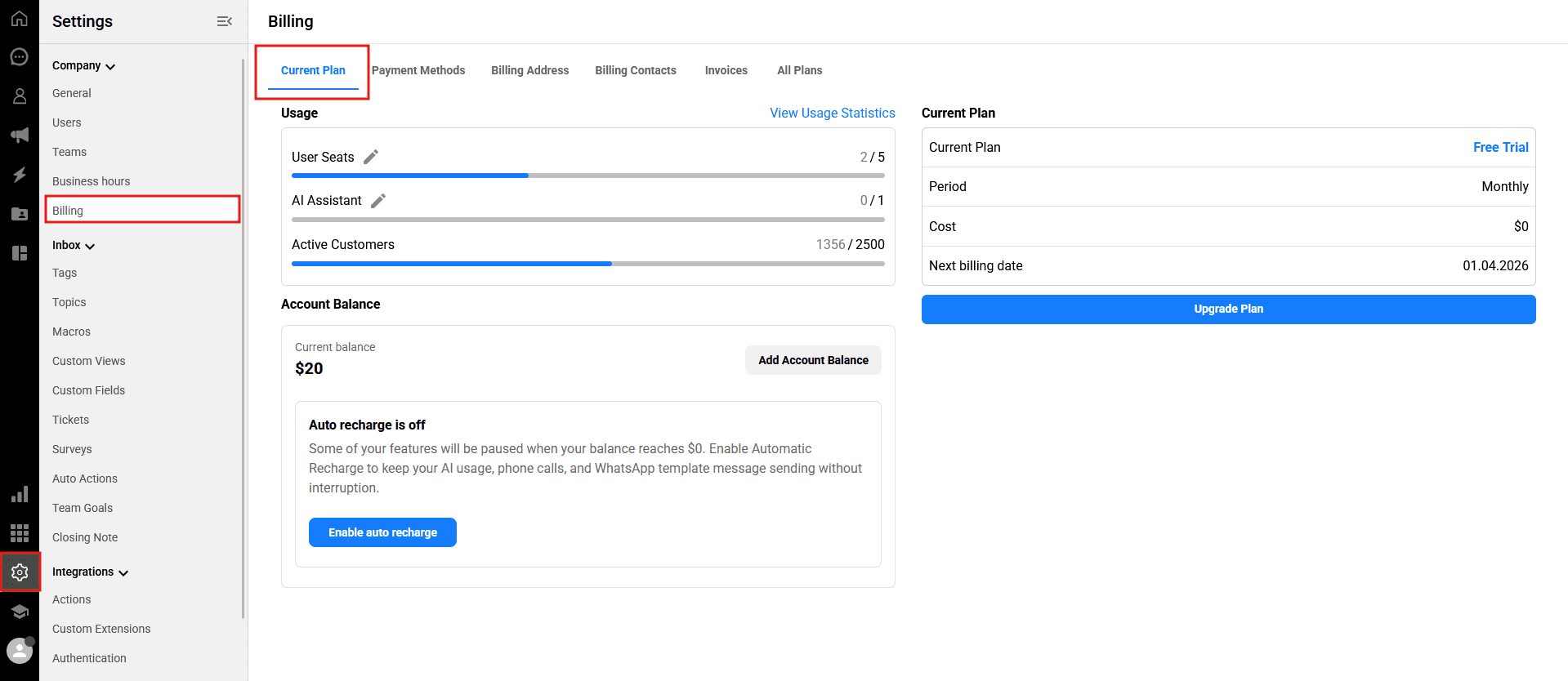Click the Free Trial plan link
This screenshot has height=681, width=1568.
pos(1501,147)
